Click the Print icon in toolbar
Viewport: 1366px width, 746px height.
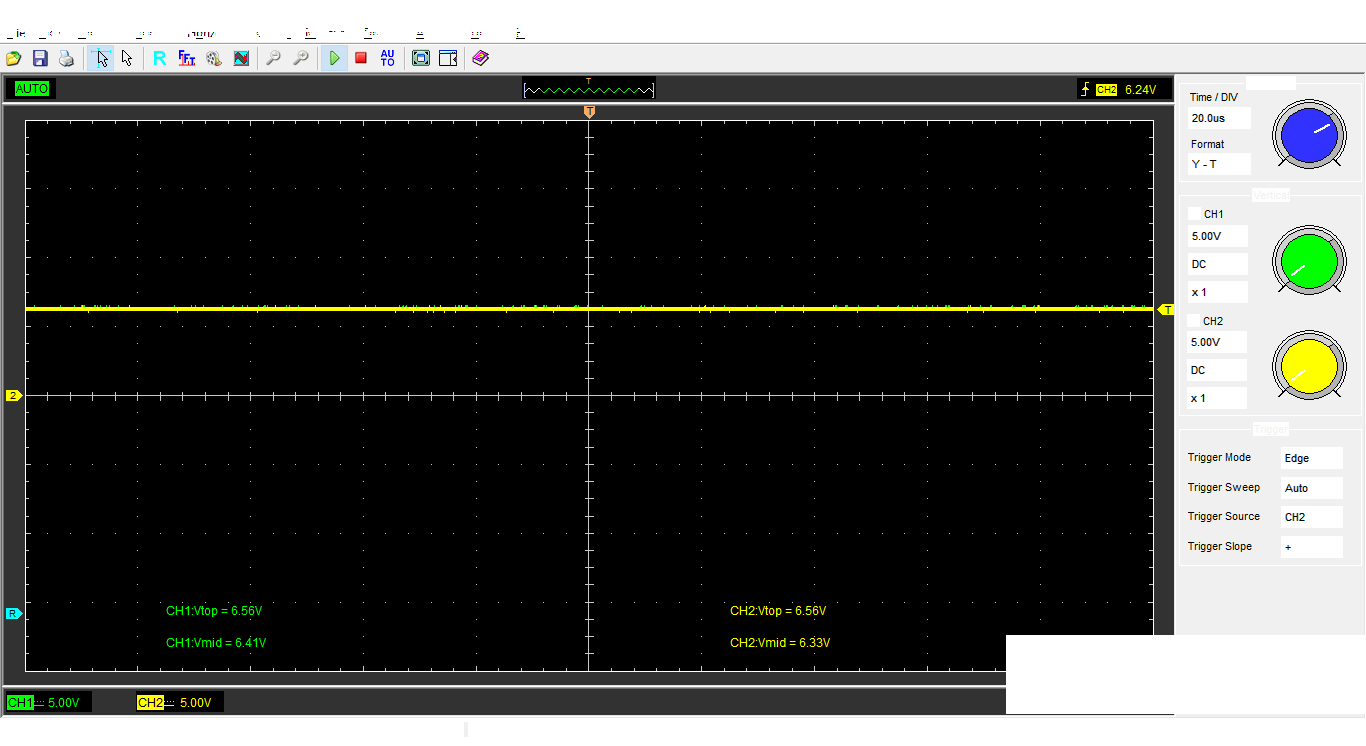tap(66, 59)
